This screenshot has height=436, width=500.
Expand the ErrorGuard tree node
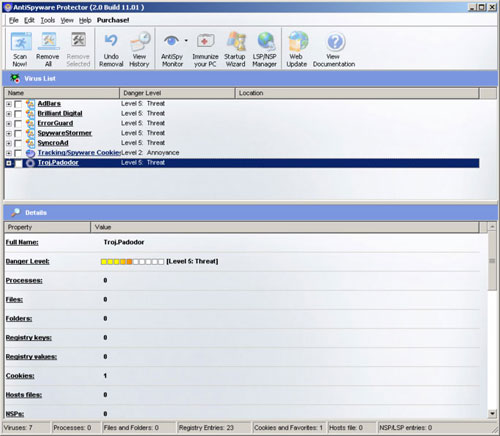(9, 124)
